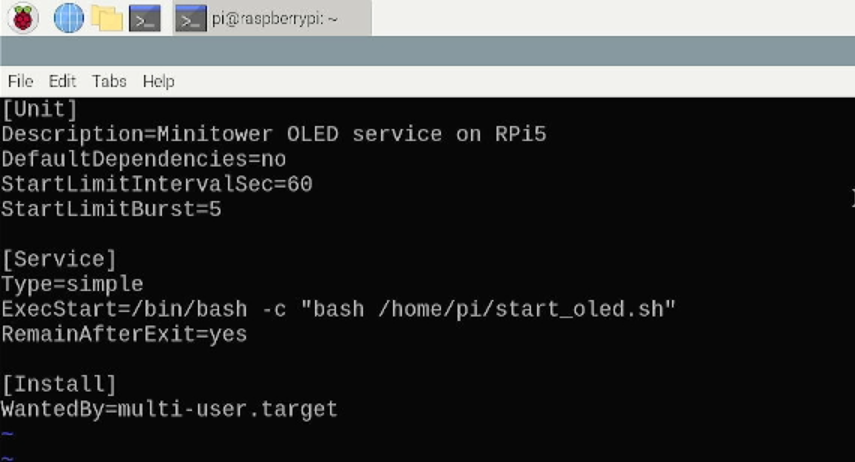Open the file manager folder icon
The height and width of the screenshot is (462, 855).
[107, 19]
